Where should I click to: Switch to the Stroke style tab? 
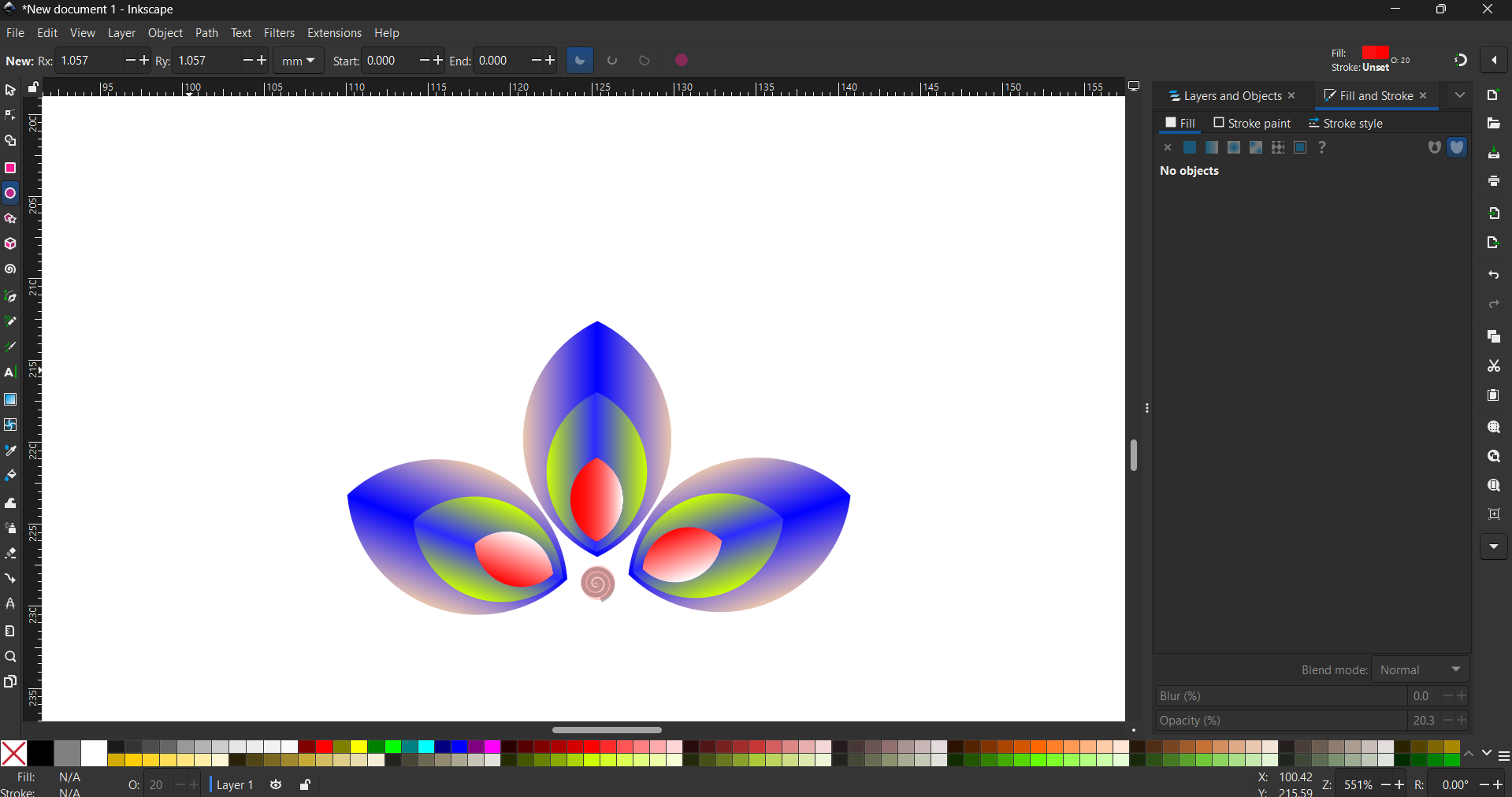click(x=1346, y=123)
